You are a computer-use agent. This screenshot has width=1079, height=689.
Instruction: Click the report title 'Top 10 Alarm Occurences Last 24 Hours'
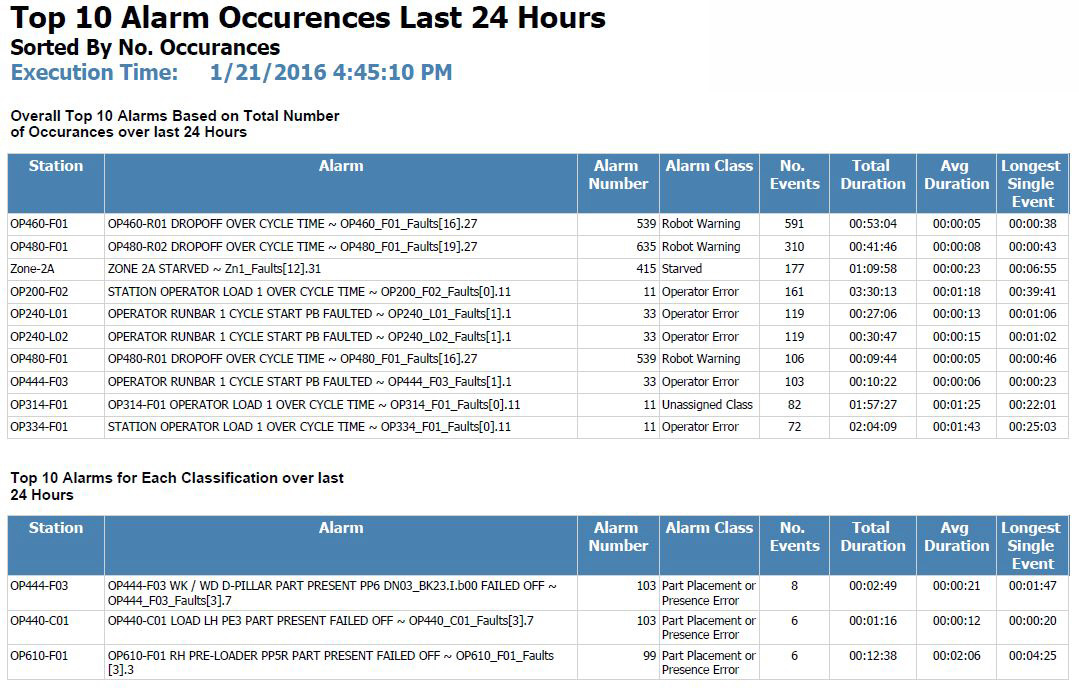pos(308,18)
